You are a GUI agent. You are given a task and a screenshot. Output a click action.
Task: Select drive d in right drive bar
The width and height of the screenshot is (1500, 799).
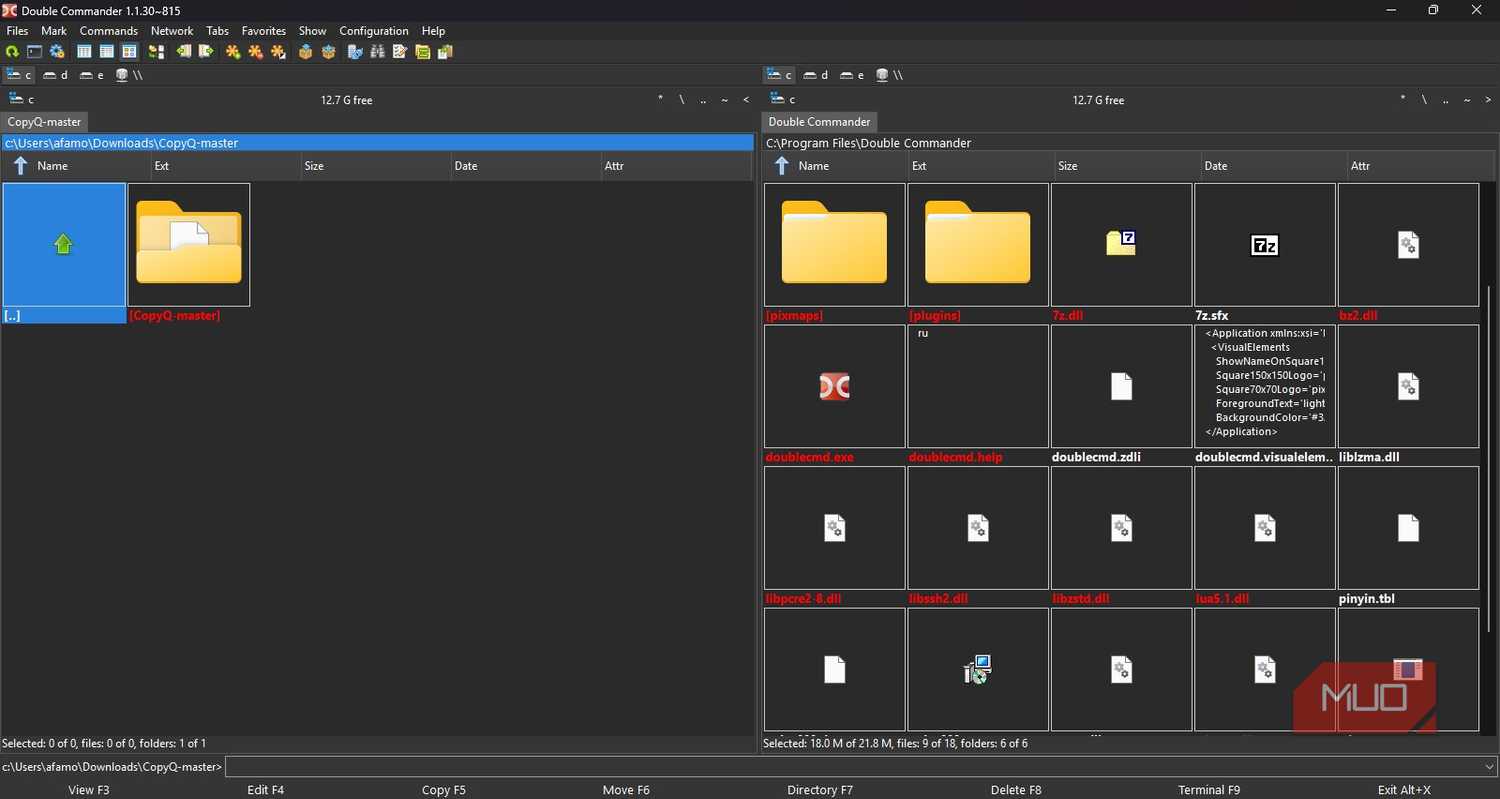pos(815,75)
